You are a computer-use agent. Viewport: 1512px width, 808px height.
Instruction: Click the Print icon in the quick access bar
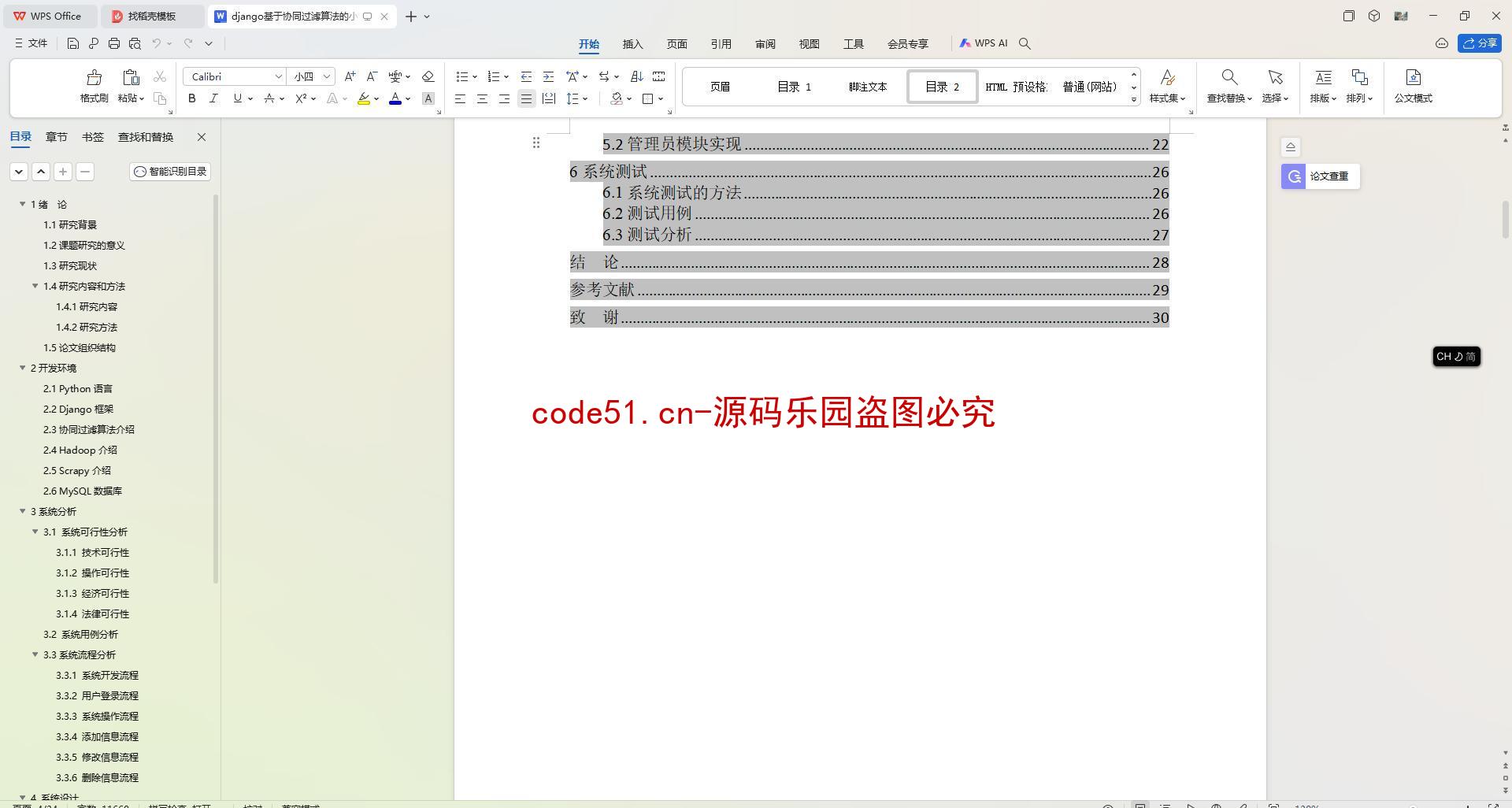(114, 43)
